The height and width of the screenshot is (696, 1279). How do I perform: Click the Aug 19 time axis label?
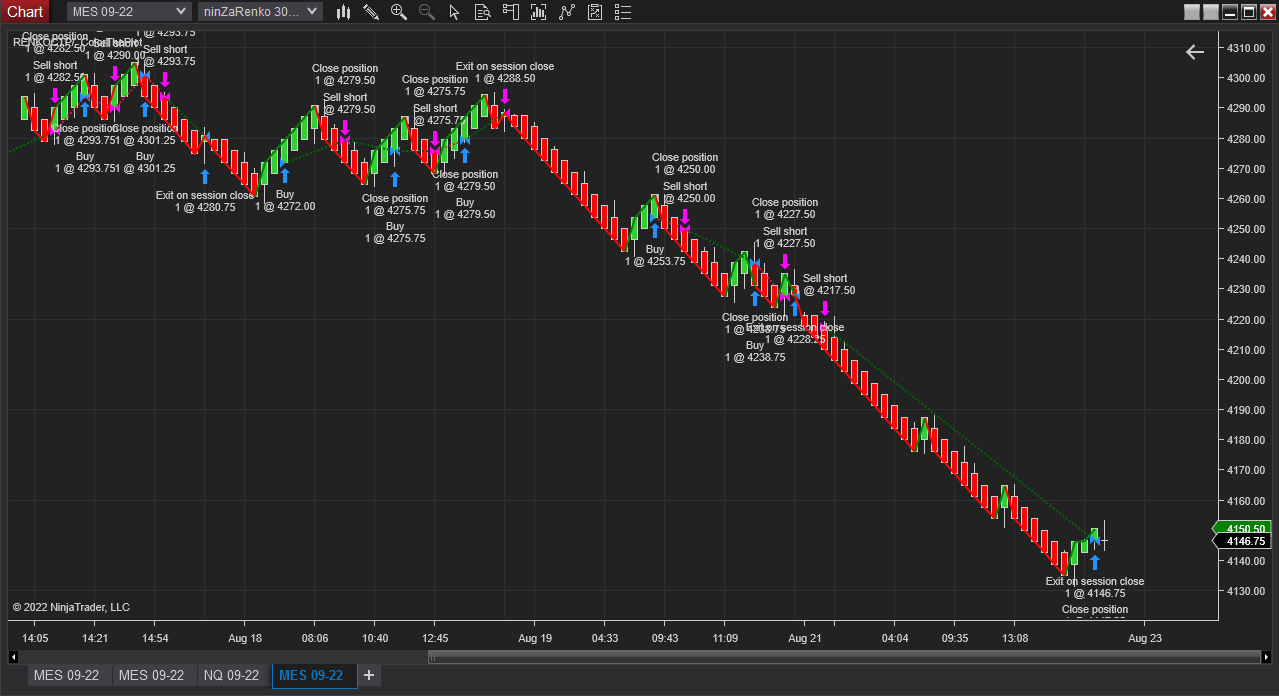pos(535,638)
